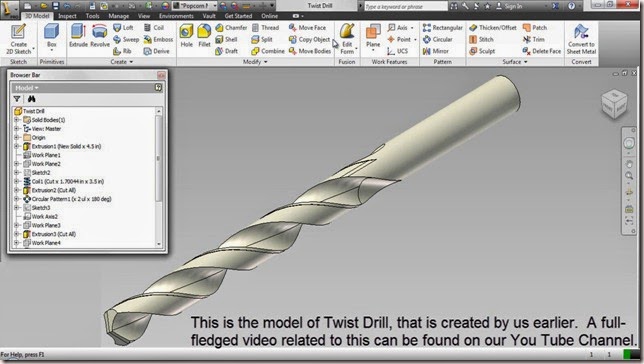Viewport: 644px width, 364px height.
Task: Pick the Combine tool
Action: click(268, 51)
